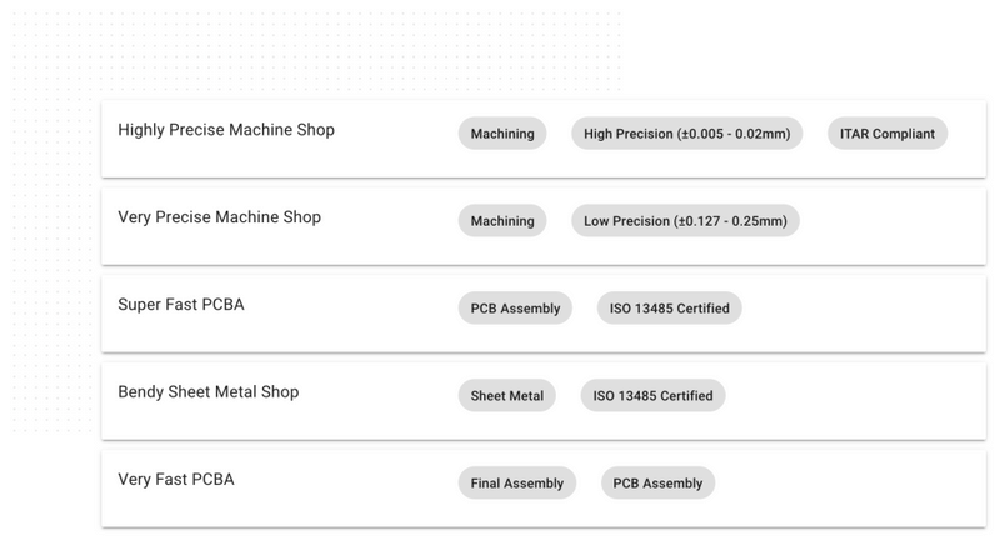Click the Super Fast PCBA name label
The width and height of the screenshot is (1000, 545).
coord(181,304)
